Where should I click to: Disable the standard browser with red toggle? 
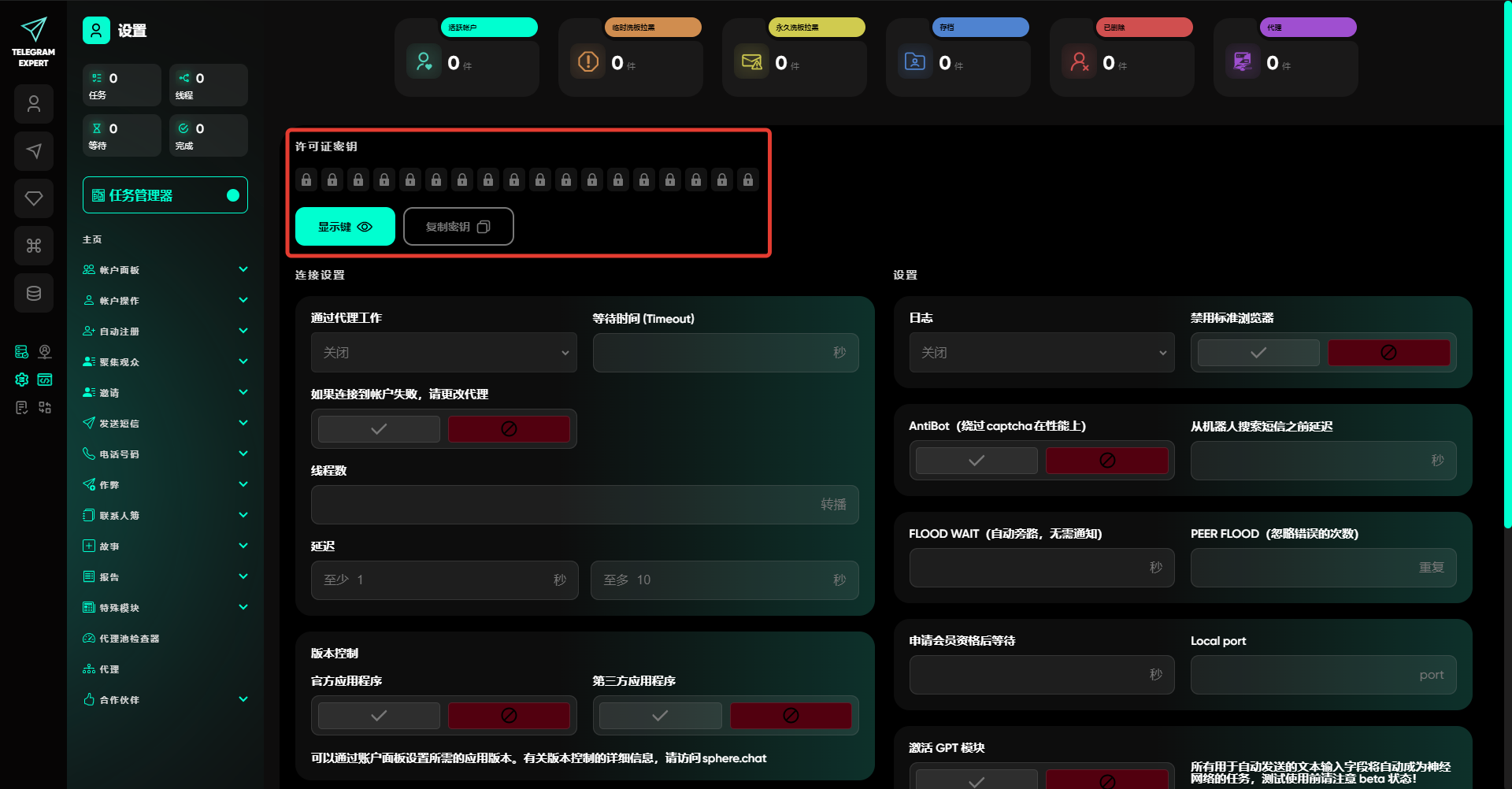point(1388,353)
